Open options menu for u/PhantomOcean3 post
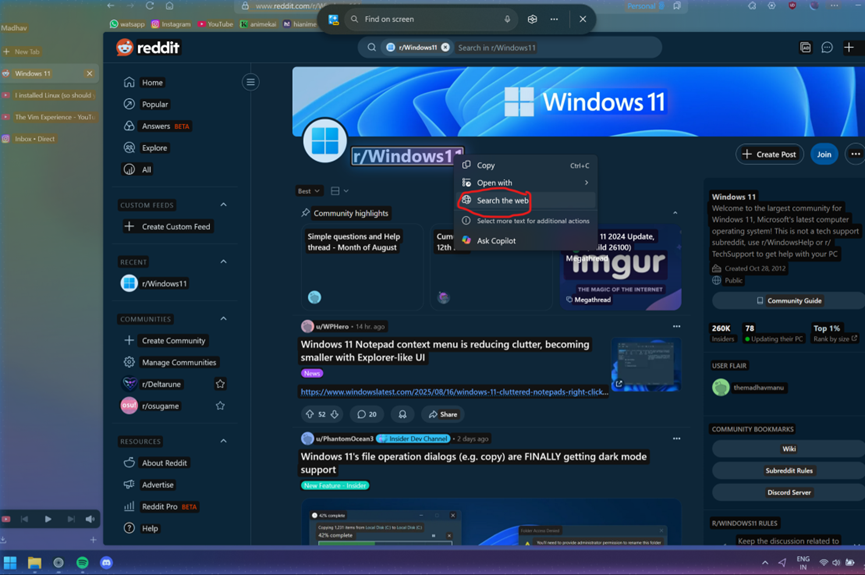Image resolution: width=865 pixels, height=575 pixels. point(676,439)
